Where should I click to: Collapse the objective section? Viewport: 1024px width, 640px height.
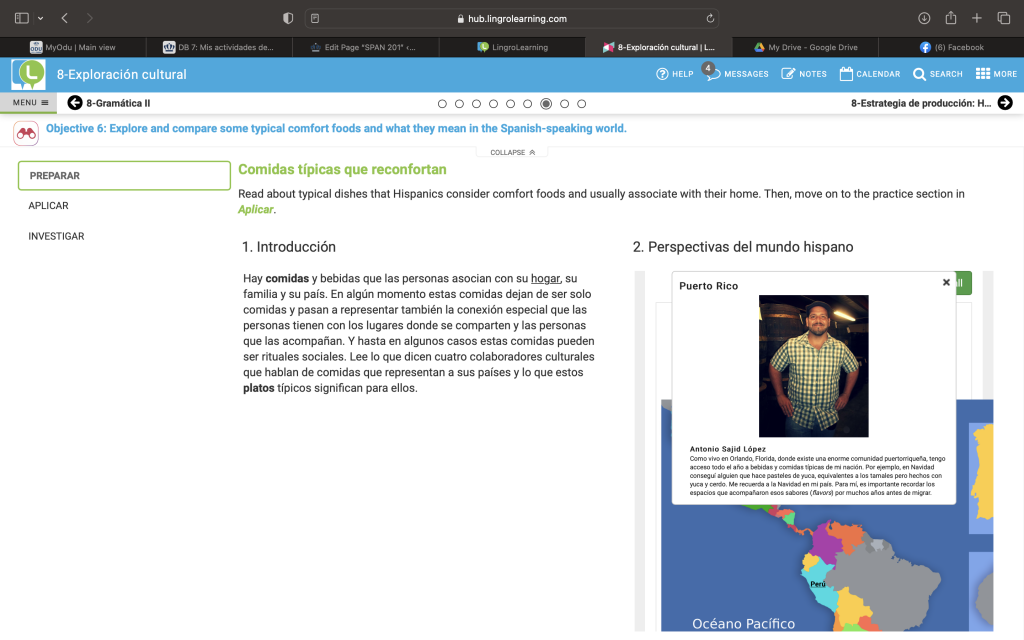[512, 152]
